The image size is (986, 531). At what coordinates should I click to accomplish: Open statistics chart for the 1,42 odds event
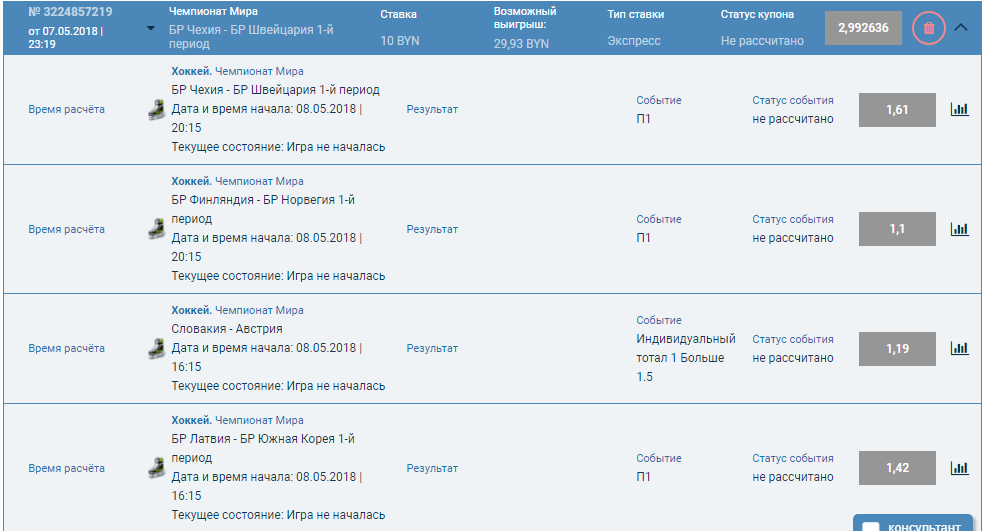[960, 467]
